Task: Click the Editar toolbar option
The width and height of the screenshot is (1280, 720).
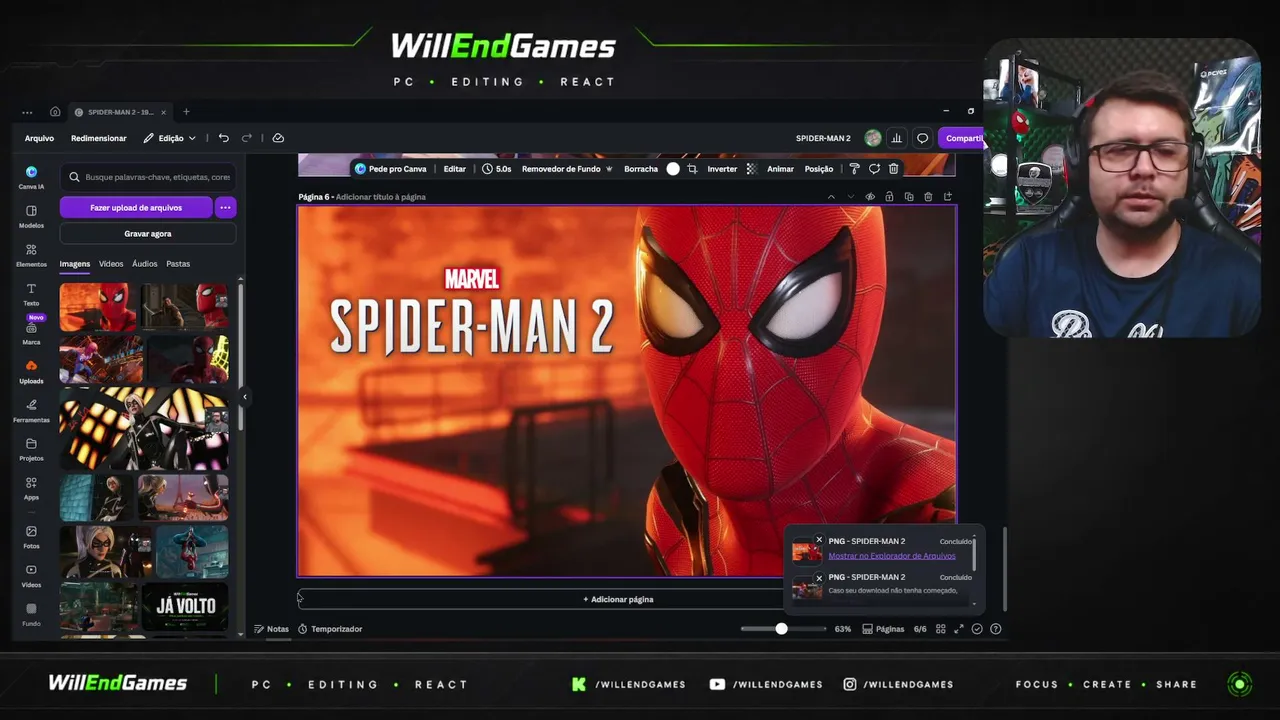Action: pyautogui.click(x=455, y=169)
